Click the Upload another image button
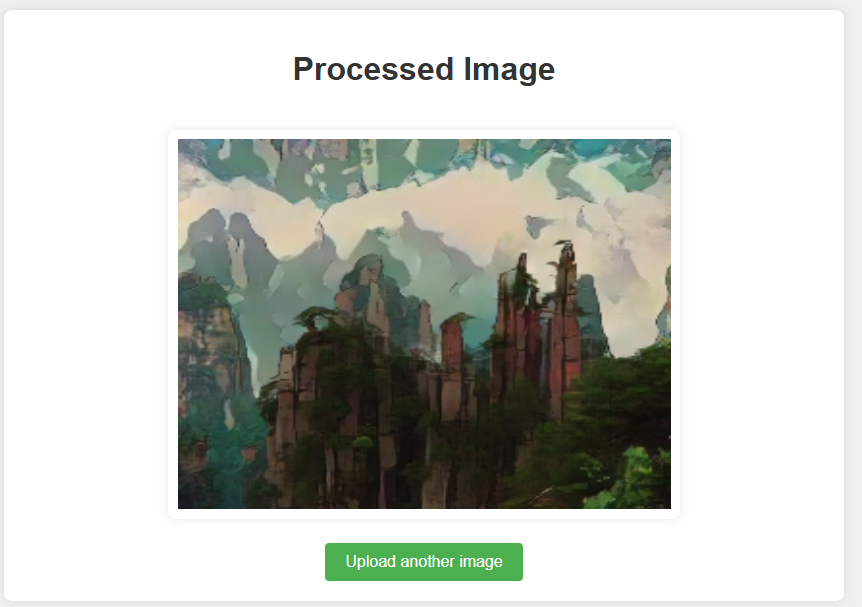Viewport: 862px width, 607px height. coord(423,561)
